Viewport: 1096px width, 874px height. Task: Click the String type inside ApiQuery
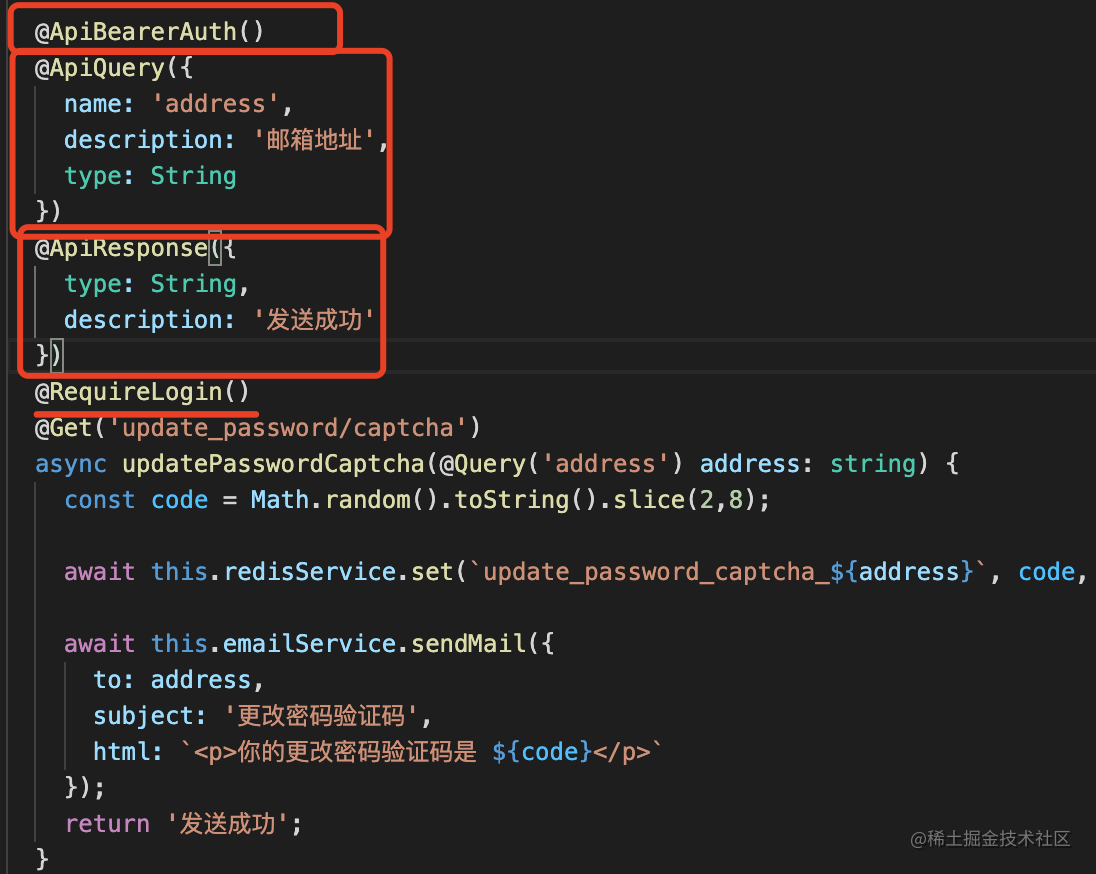pos(193,176)
